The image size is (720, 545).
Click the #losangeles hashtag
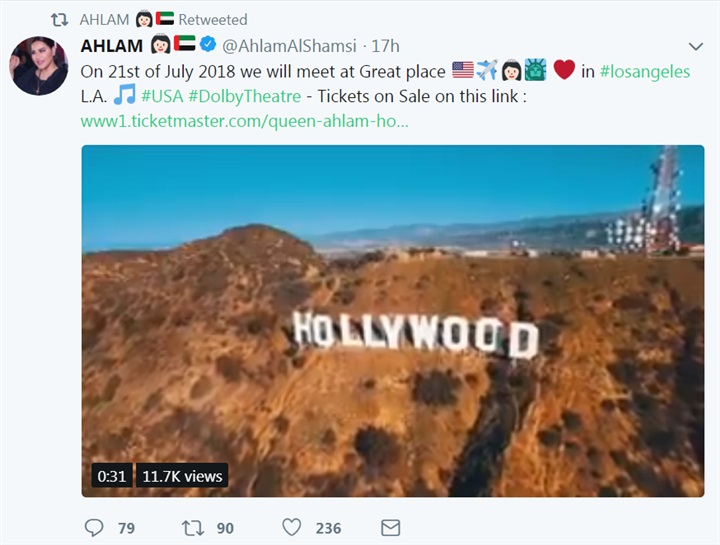pos(645,72)
